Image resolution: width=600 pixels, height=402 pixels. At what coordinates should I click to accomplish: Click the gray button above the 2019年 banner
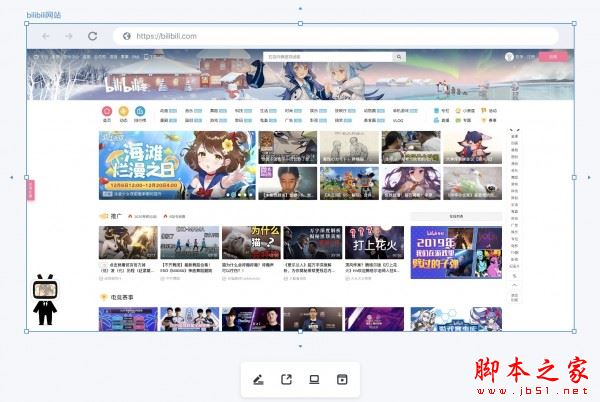tap(456, 216)
